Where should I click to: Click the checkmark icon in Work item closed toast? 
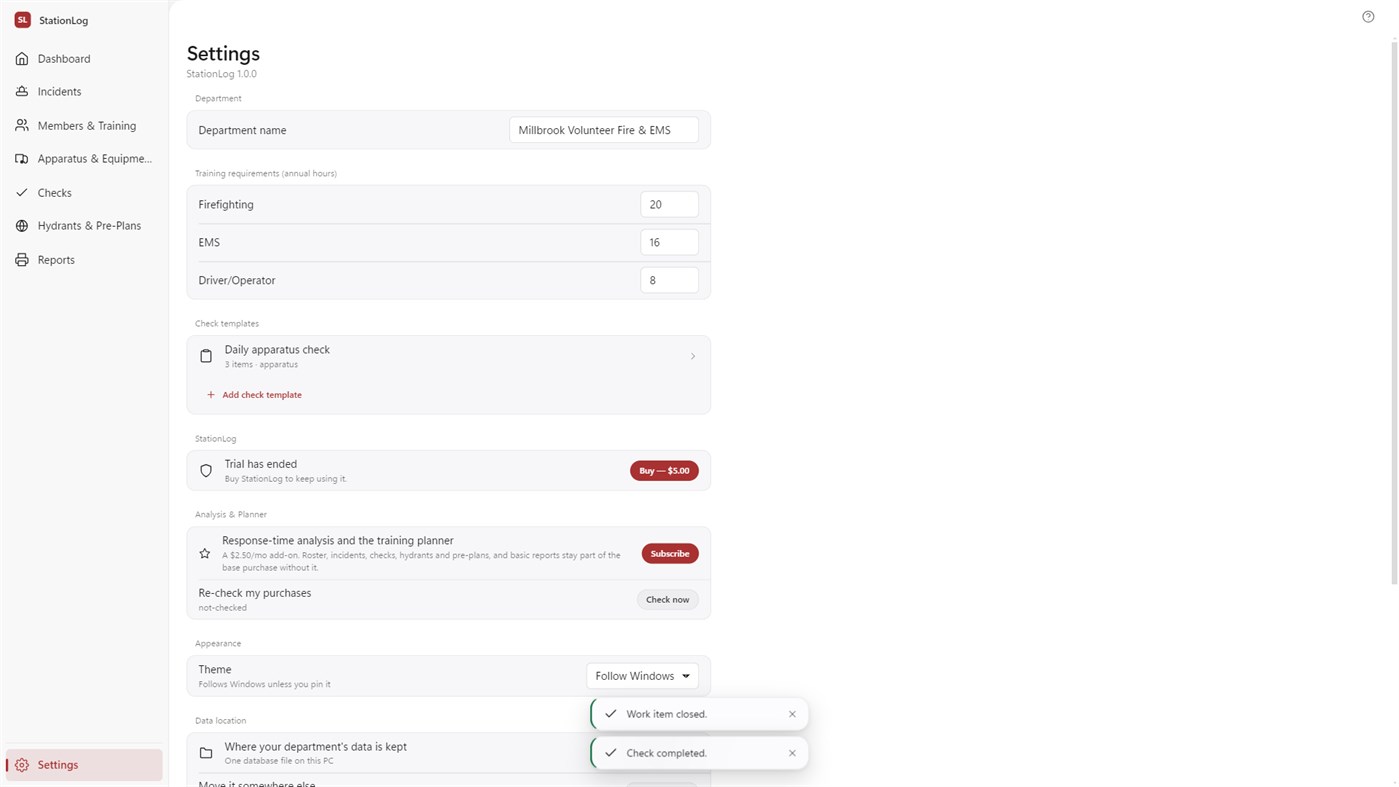pyautogui.click(x=611, y=714)
